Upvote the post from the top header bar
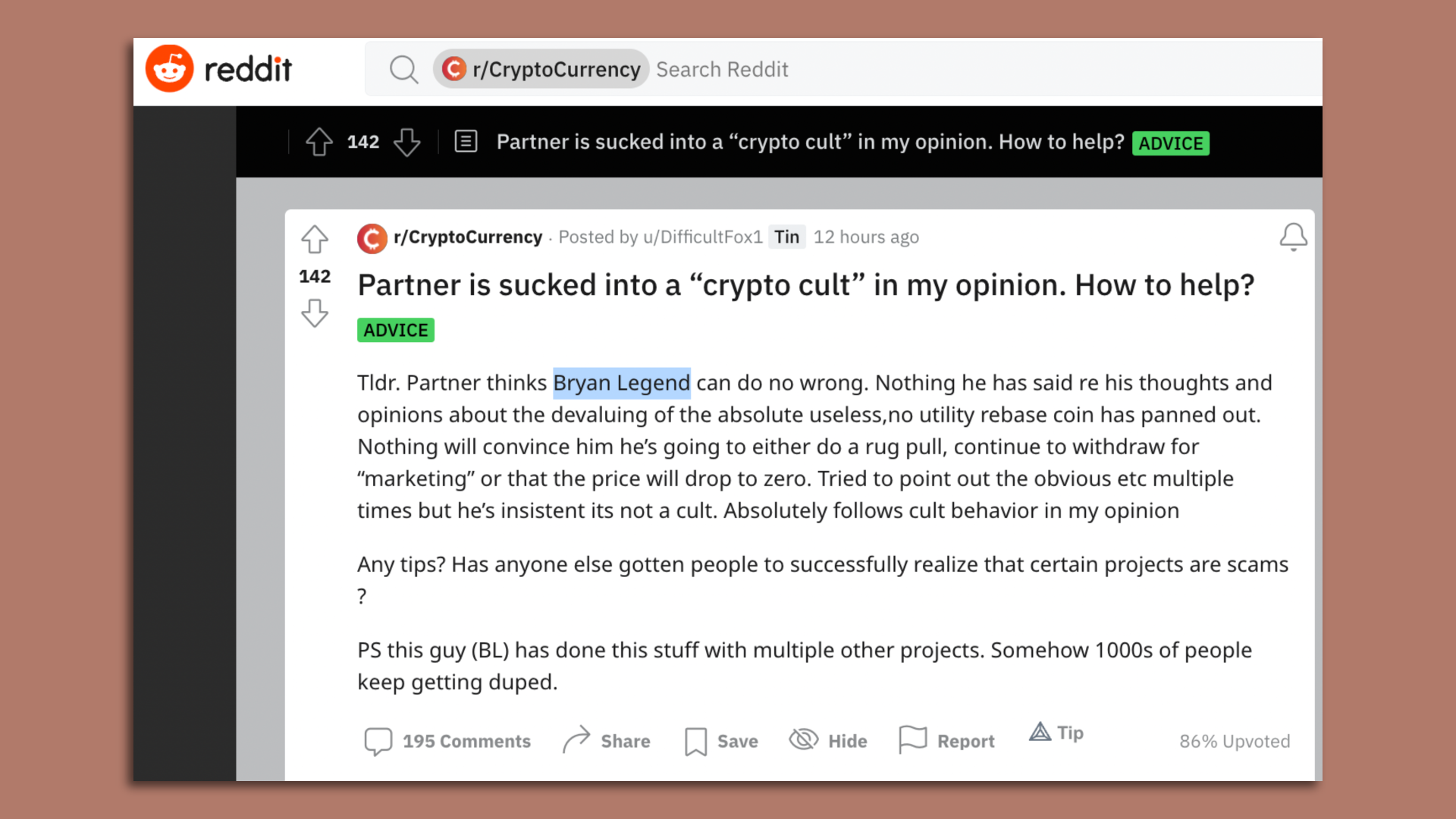Viewport: 1456px width, 819px height. point(318,141)
